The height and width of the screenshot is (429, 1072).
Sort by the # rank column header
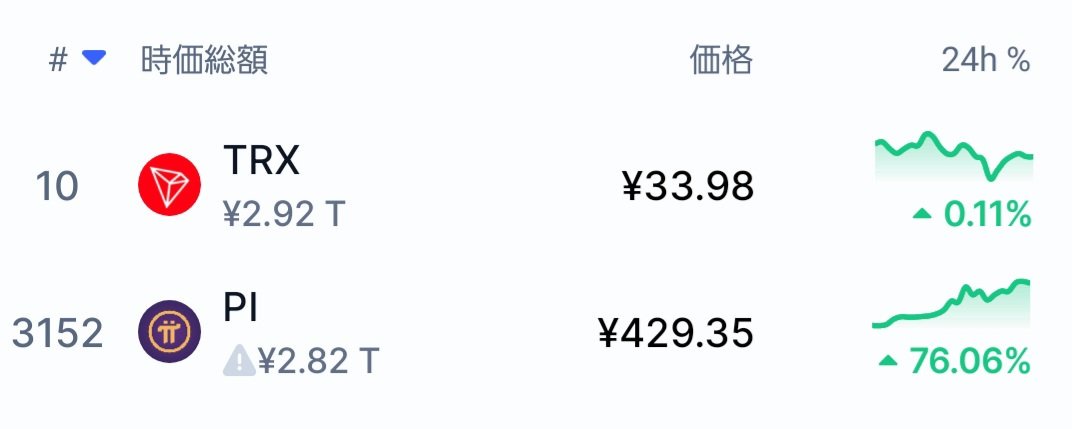pyautogui.click(x=58, y=60)
